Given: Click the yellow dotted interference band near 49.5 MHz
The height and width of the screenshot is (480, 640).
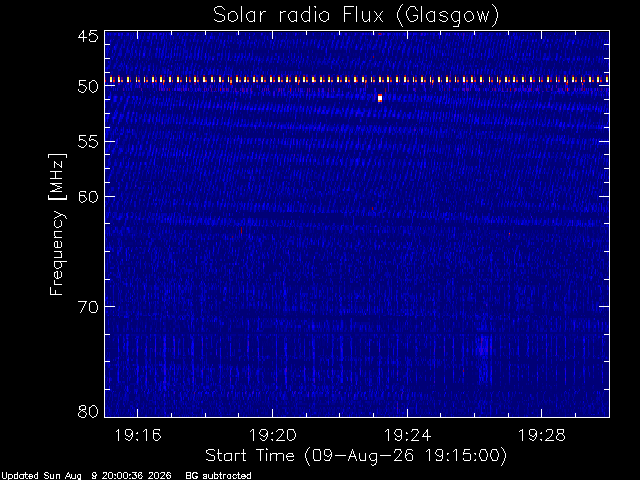Looking at the screenshot, I should [x=357, y=80].
